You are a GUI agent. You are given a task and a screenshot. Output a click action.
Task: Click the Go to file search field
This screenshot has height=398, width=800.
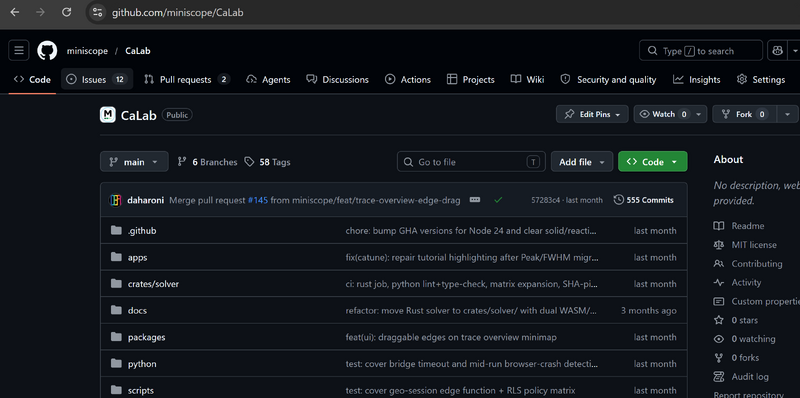pos(471,162)
